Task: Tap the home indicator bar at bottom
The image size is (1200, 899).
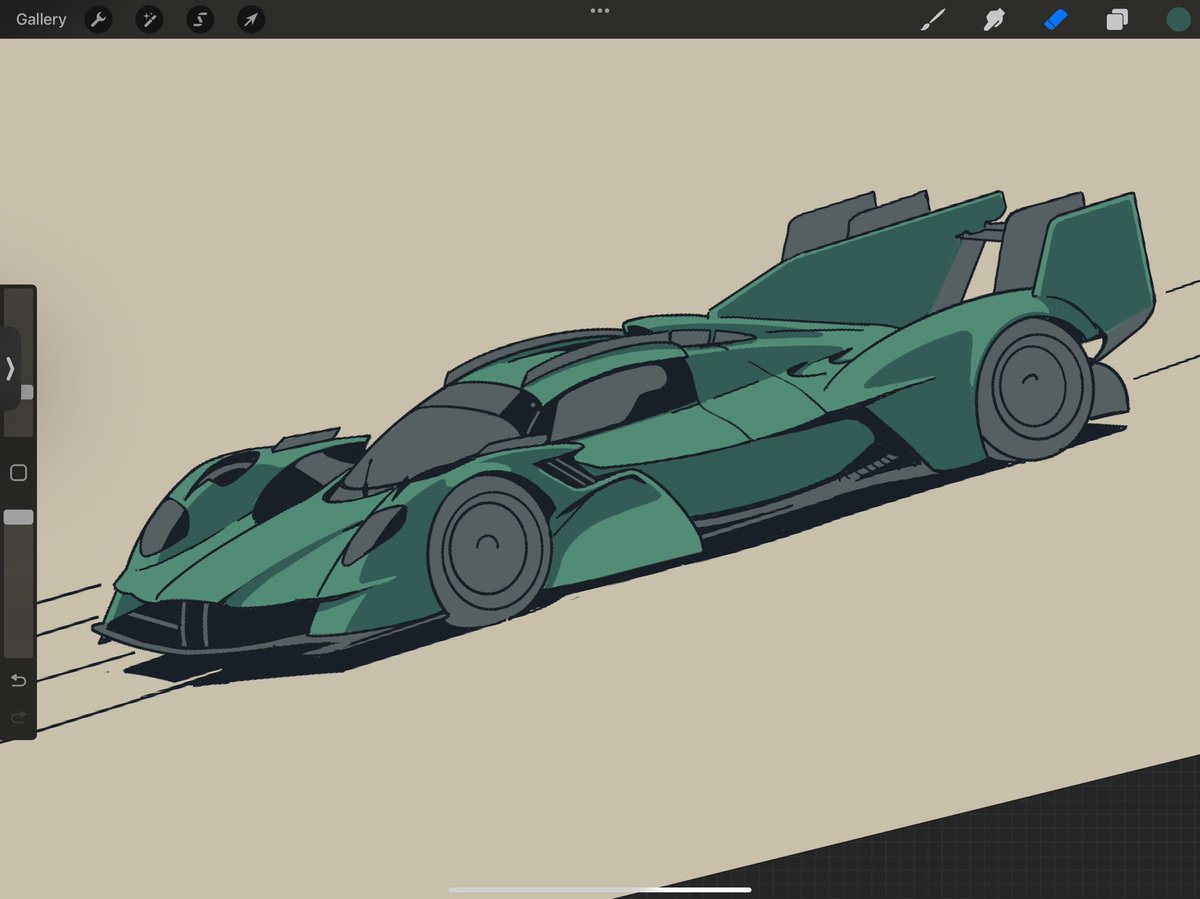Action: click(599, 889)
